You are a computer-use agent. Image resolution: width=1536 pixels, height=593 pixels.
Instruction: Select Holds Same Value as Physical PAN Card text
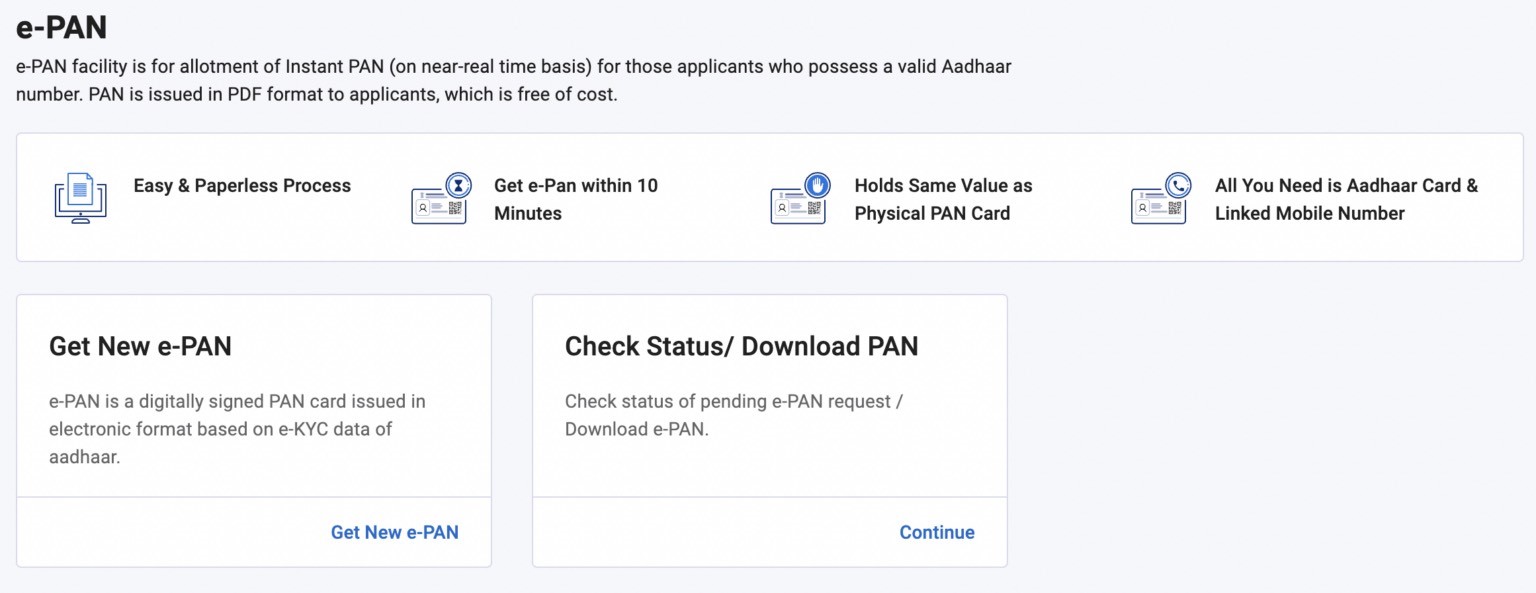pos(942,199)
